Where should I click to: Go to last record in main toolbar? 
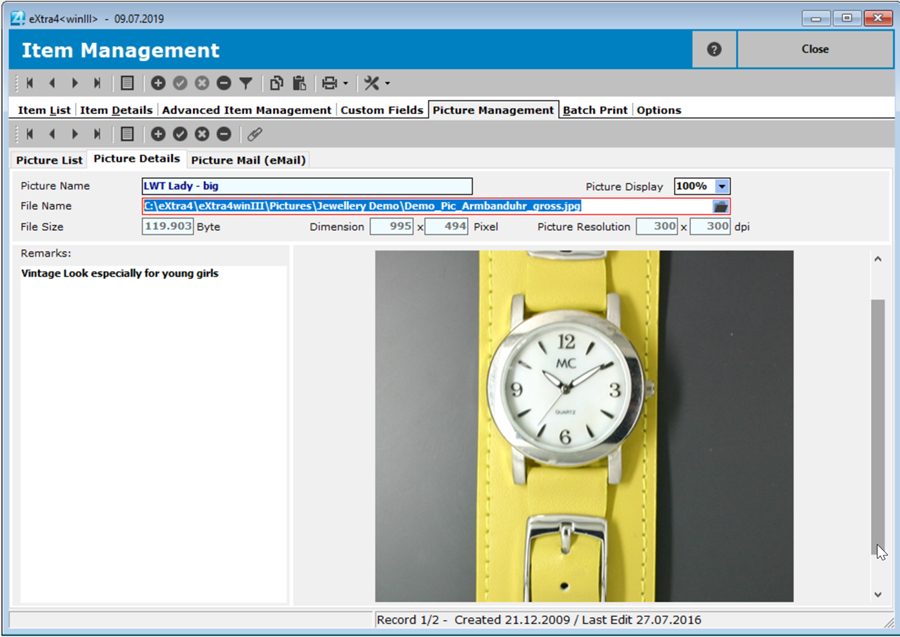97,83
